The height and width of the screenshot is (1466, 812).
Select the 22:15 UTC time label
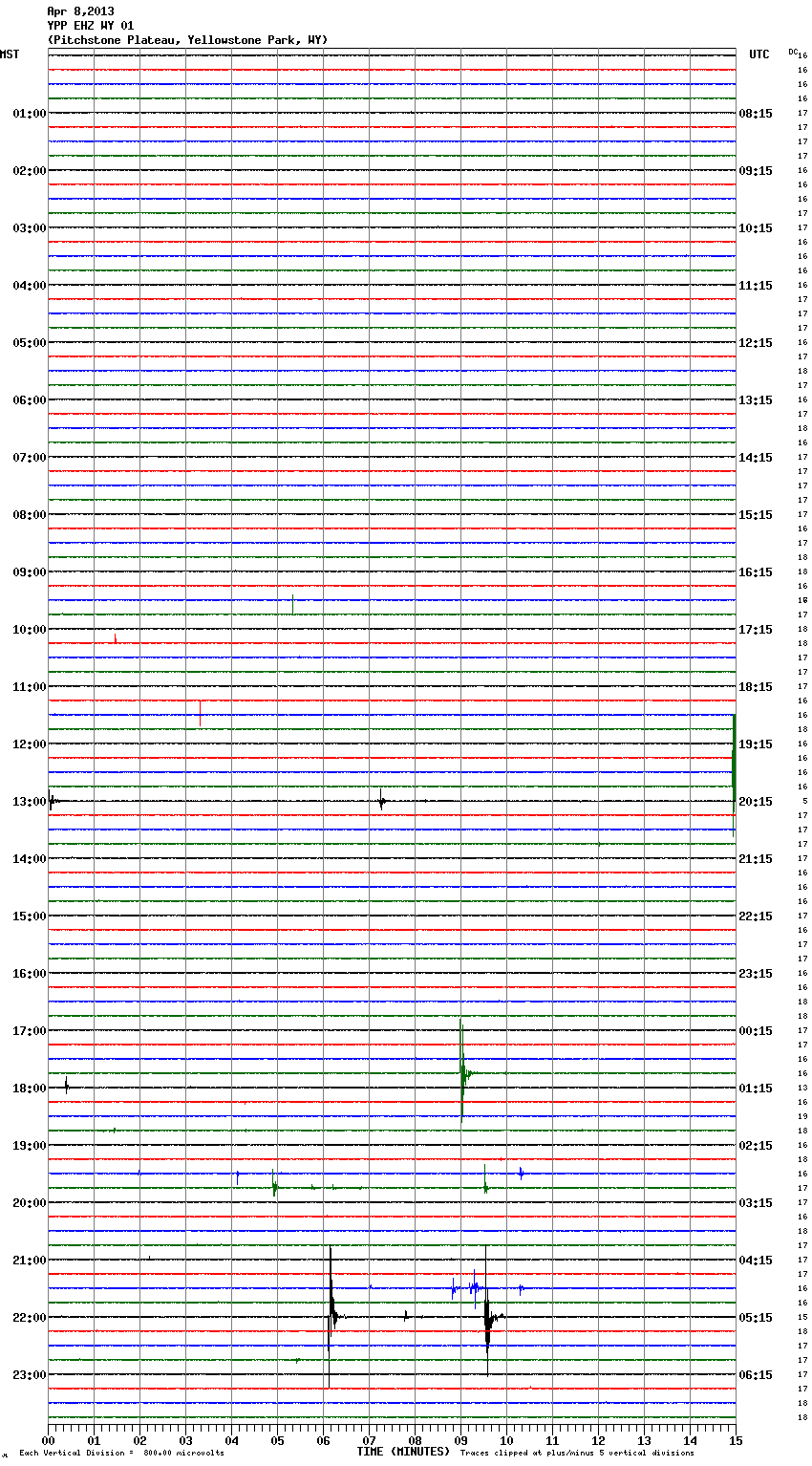756,916
